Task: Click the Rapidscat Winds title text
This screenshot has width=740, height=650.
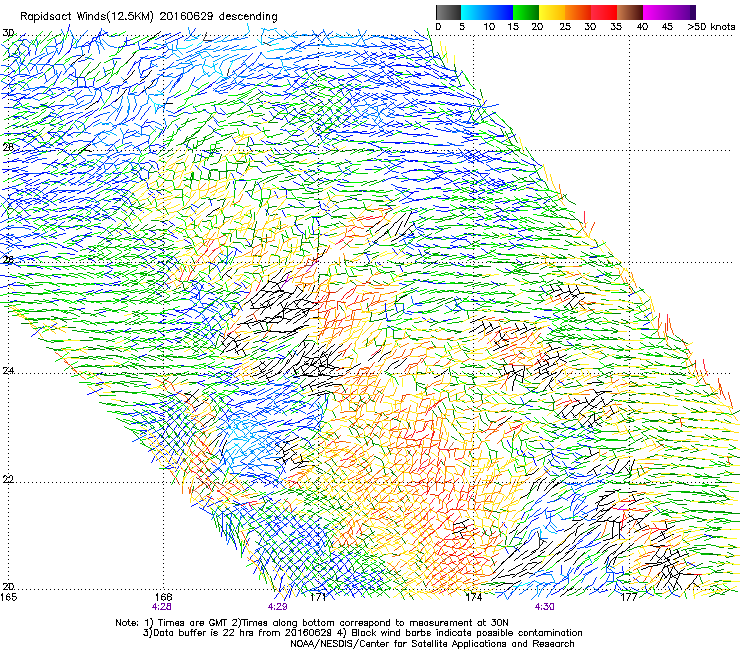Action: pos(149,16)
